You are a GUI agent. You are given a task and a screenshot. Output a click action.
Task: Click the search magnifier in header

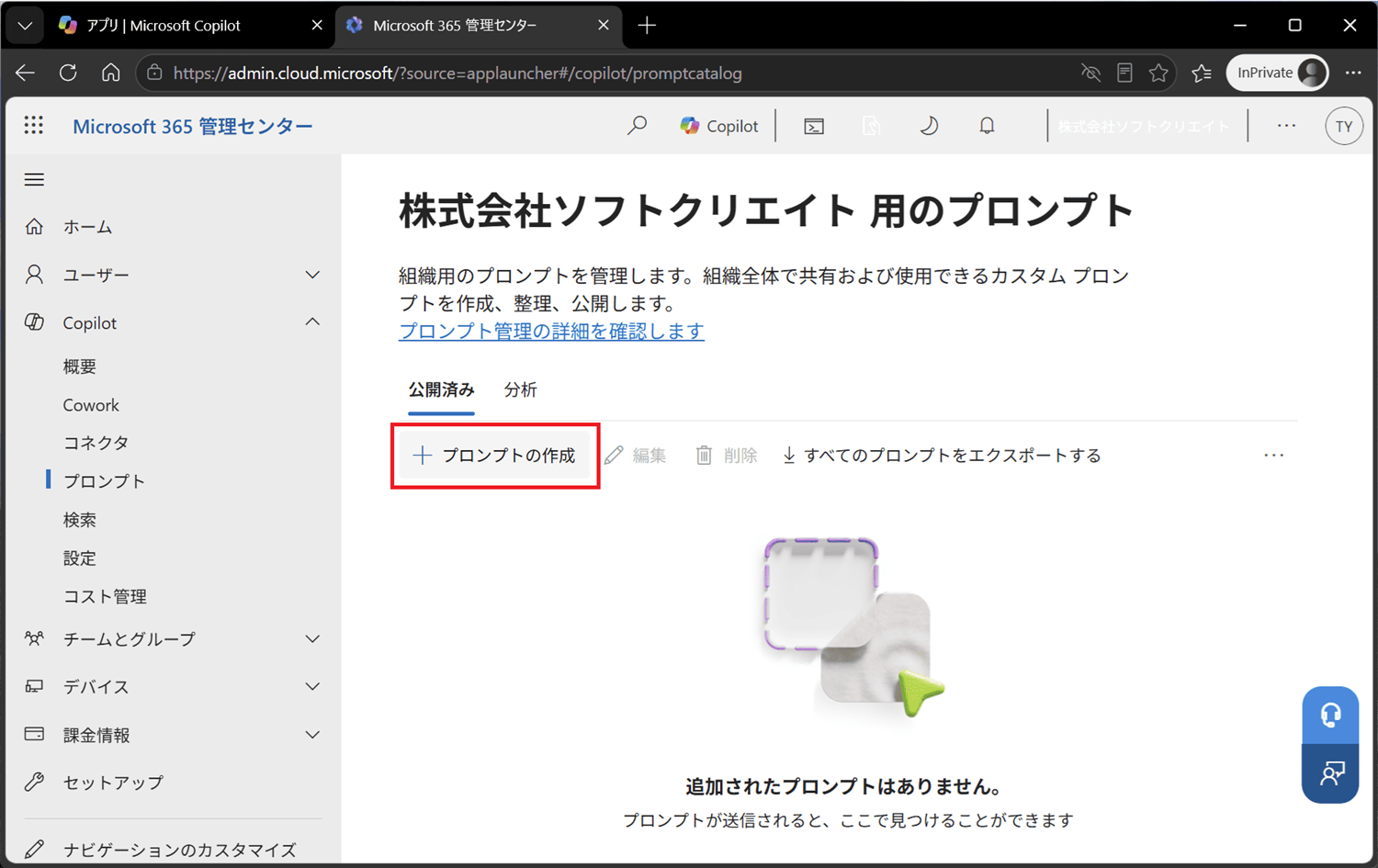point(637,126)
